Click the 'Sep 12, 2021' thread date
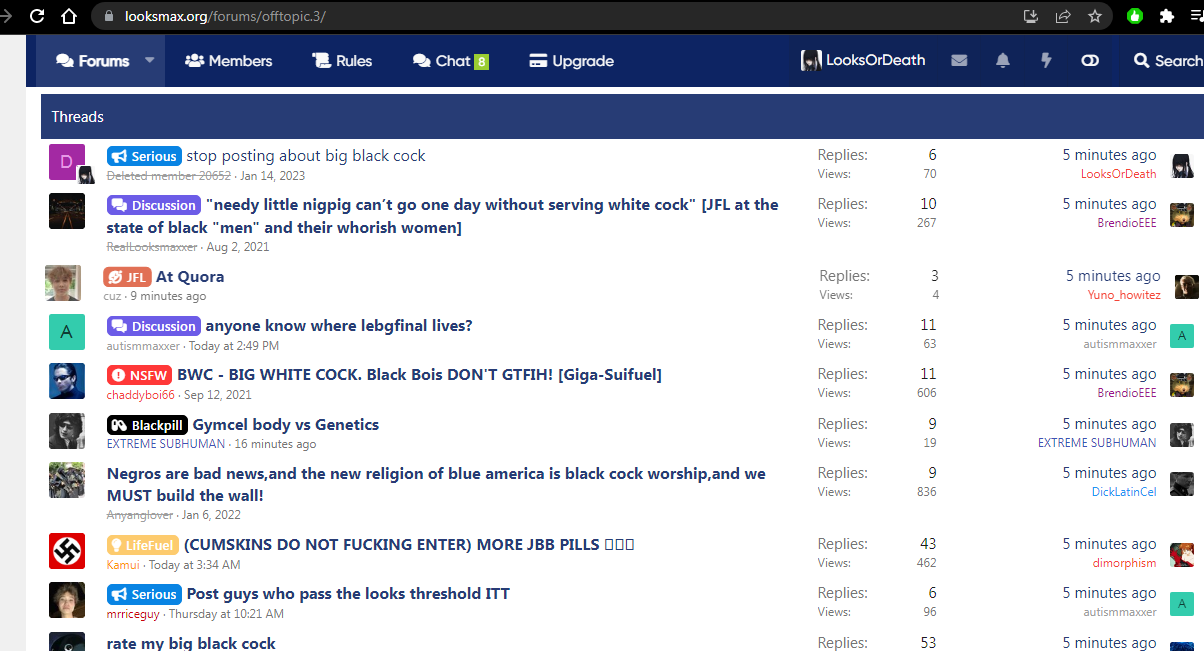The height and width of the screenshot is (651, 1204). pyautogui.click(x=217, y=394)
